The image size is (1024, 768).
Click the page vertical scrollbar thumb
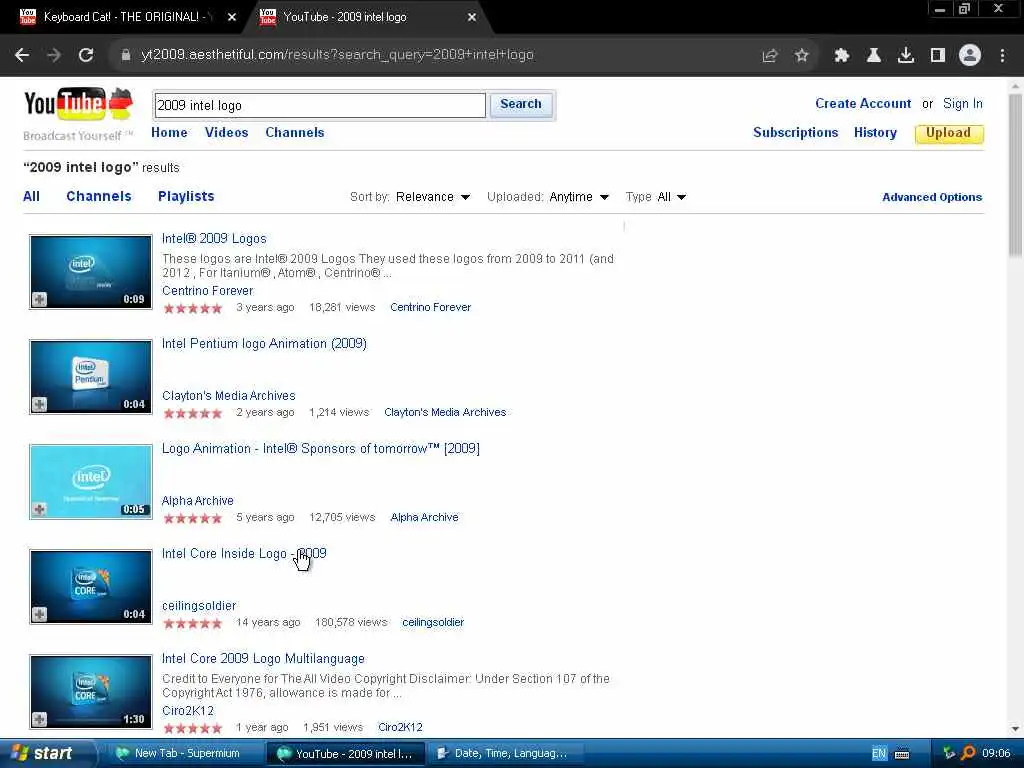[x=1015, y=175]
